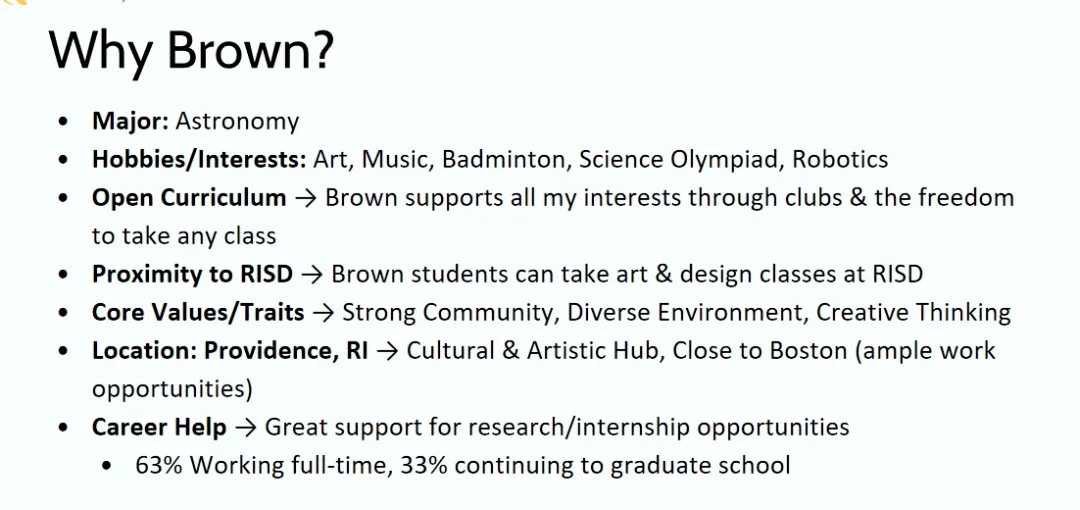1080x510 pixels.
Task: Click the "opportunities)" wrapped line
Action: point(172,390)
